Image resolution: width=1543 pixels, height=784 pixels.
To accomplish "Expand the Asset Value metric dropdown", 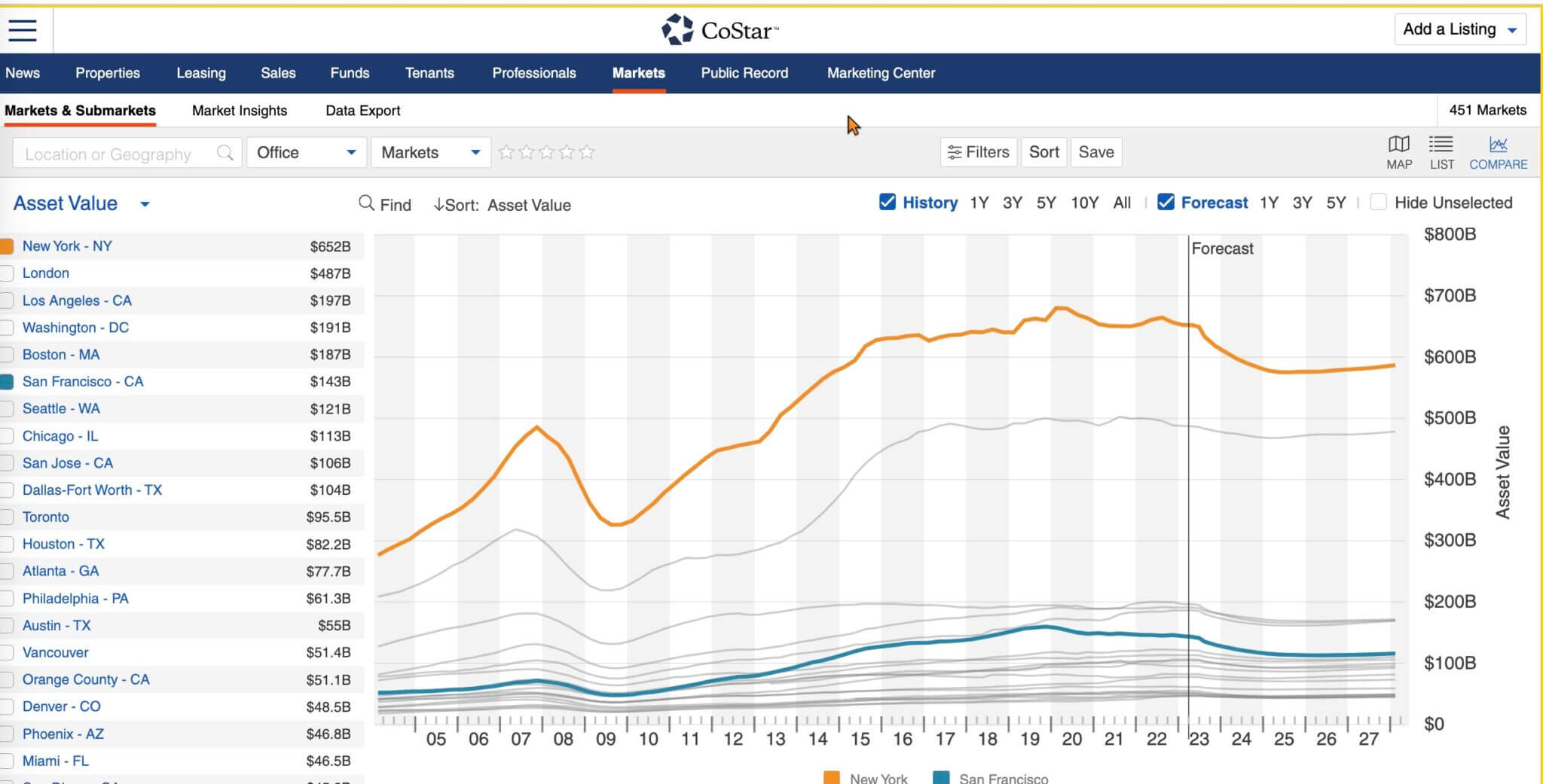I will [81, 203].
